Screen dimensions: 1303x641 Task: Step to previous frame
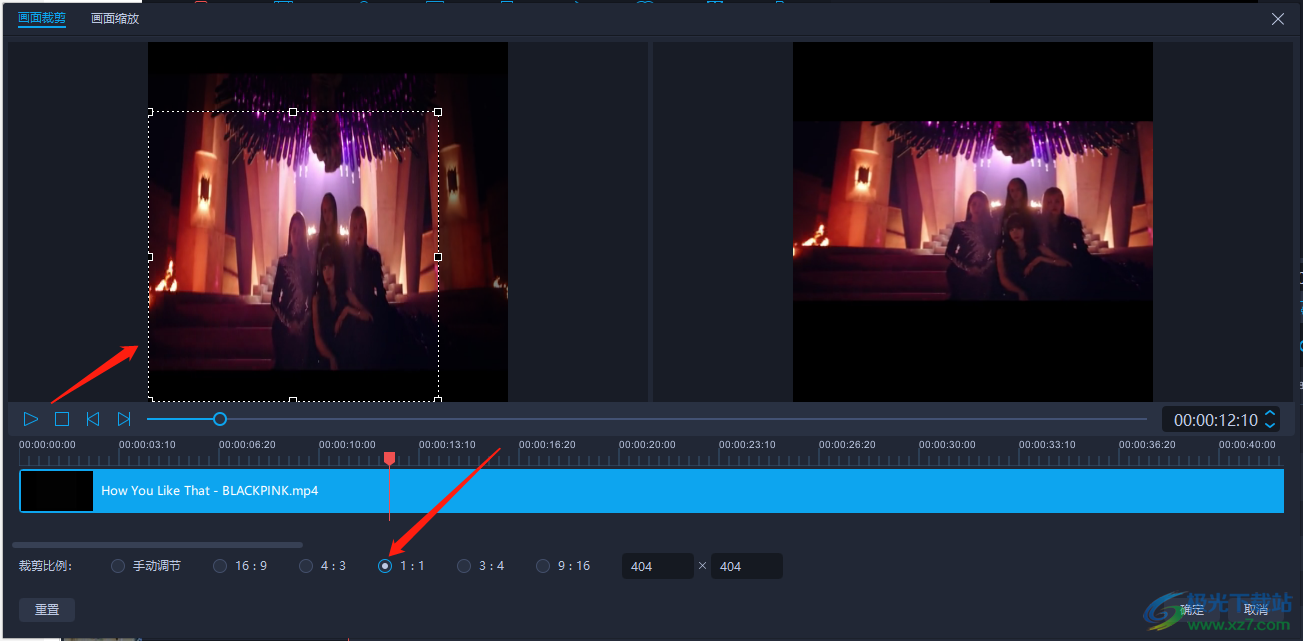(93, 419)
